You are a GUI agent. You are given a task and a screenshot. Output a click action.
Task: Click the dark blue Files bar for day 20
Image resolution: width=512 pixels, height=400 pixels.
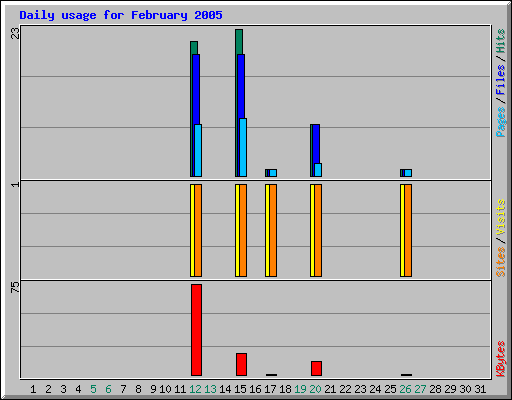point(316,143)
